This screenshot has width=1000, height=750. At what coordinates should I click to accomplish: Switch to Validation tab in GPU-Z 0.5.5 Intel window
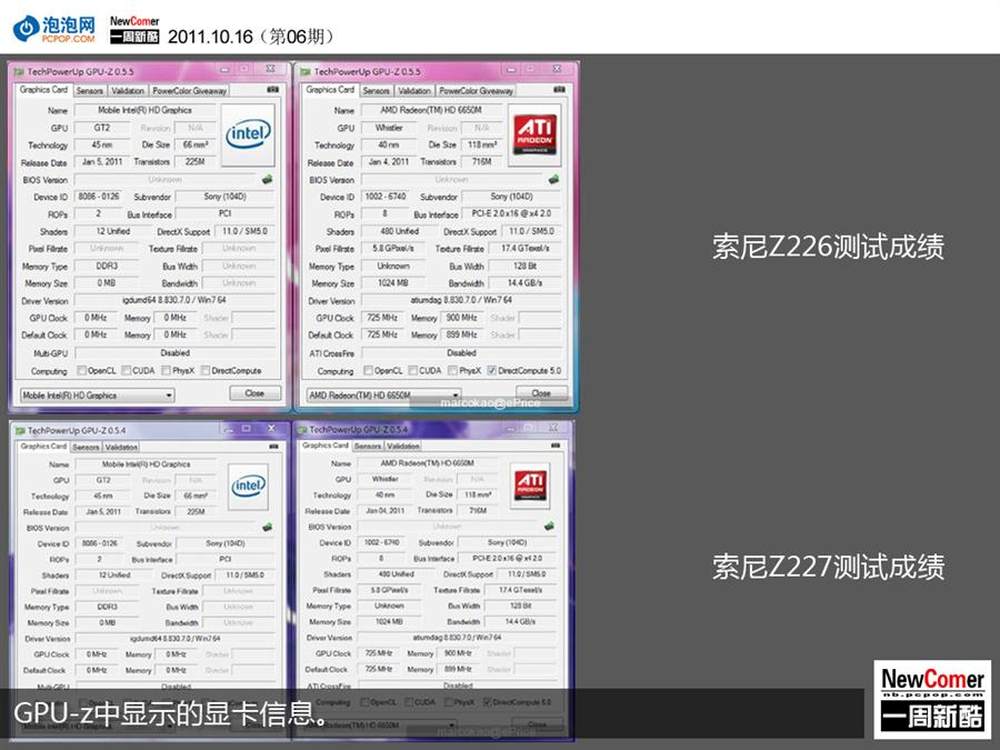pyautogui.click(x=128, y=91)
